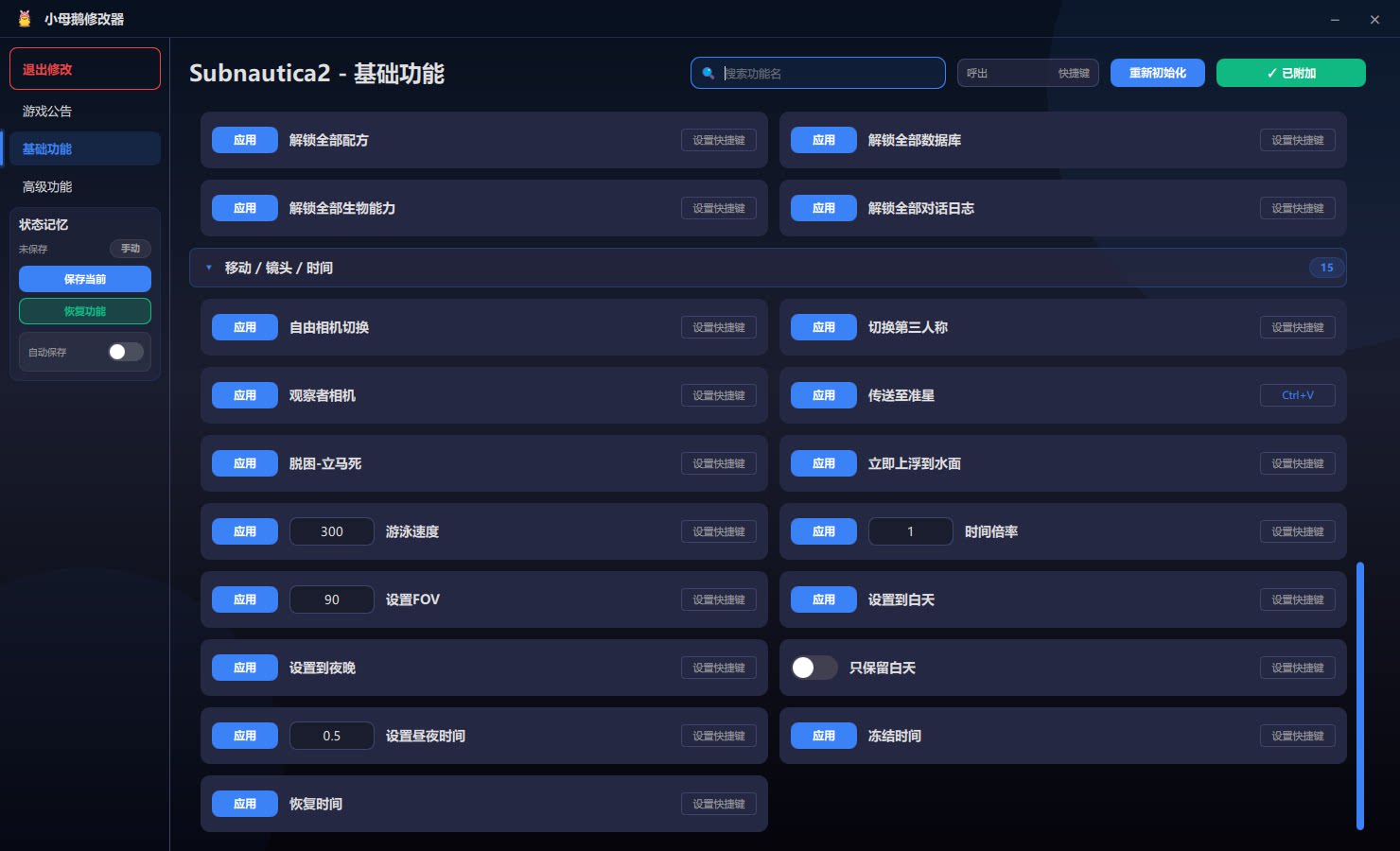
Task: Set a hotkey for 设置到白天
Action: (1298, 599)
